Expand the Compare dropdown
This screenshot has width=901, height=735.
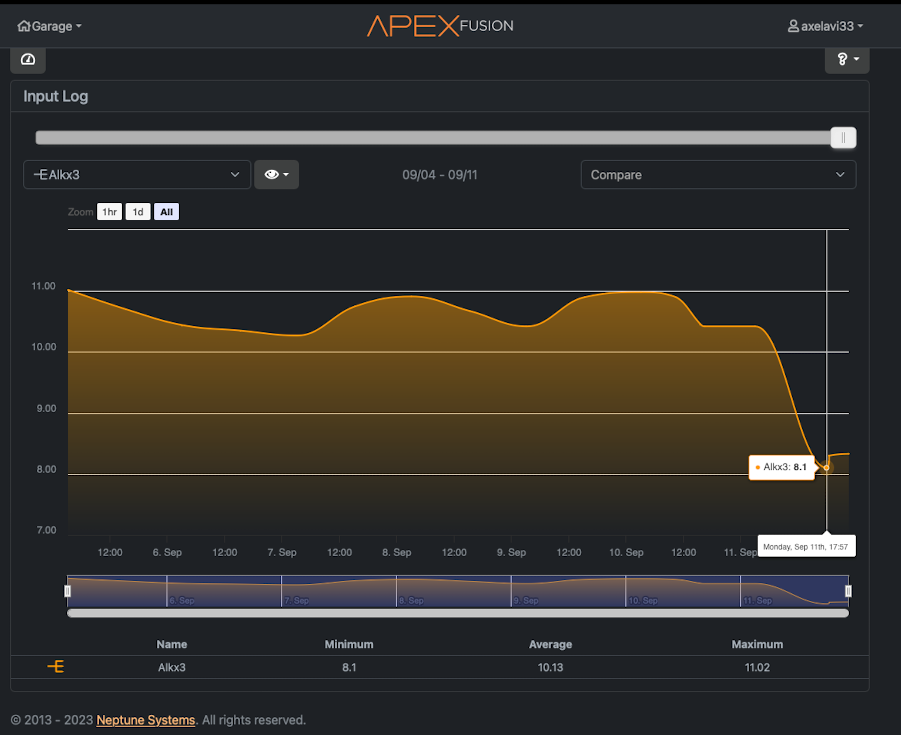718,175
